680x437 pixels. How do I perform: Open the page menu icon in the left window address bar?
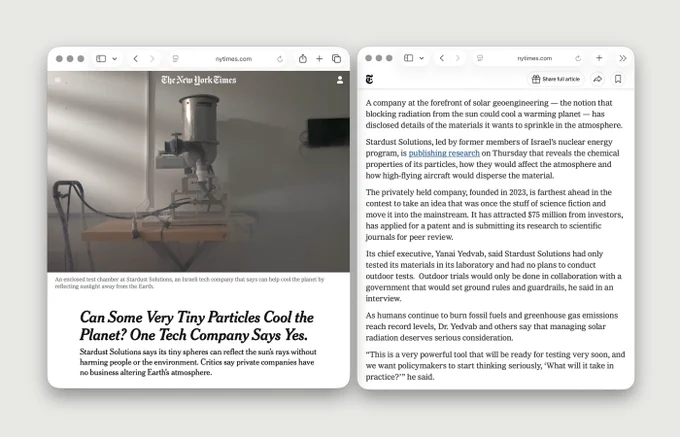point(176,59)
